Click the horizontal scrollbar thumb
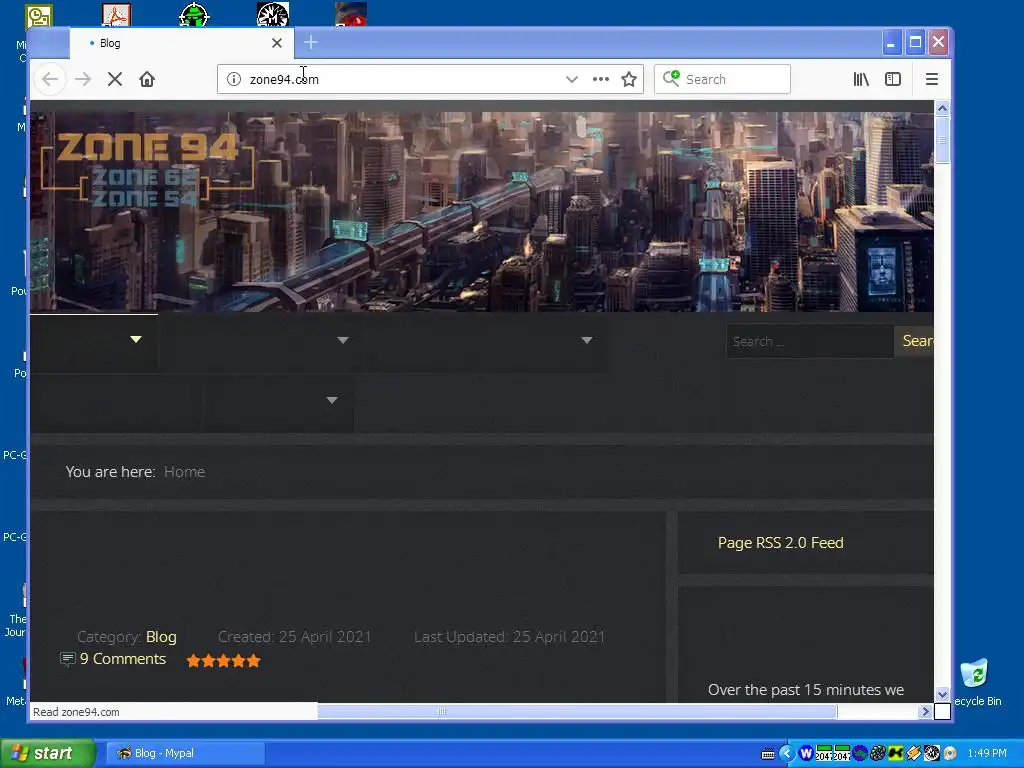 [x=577, y=712]
